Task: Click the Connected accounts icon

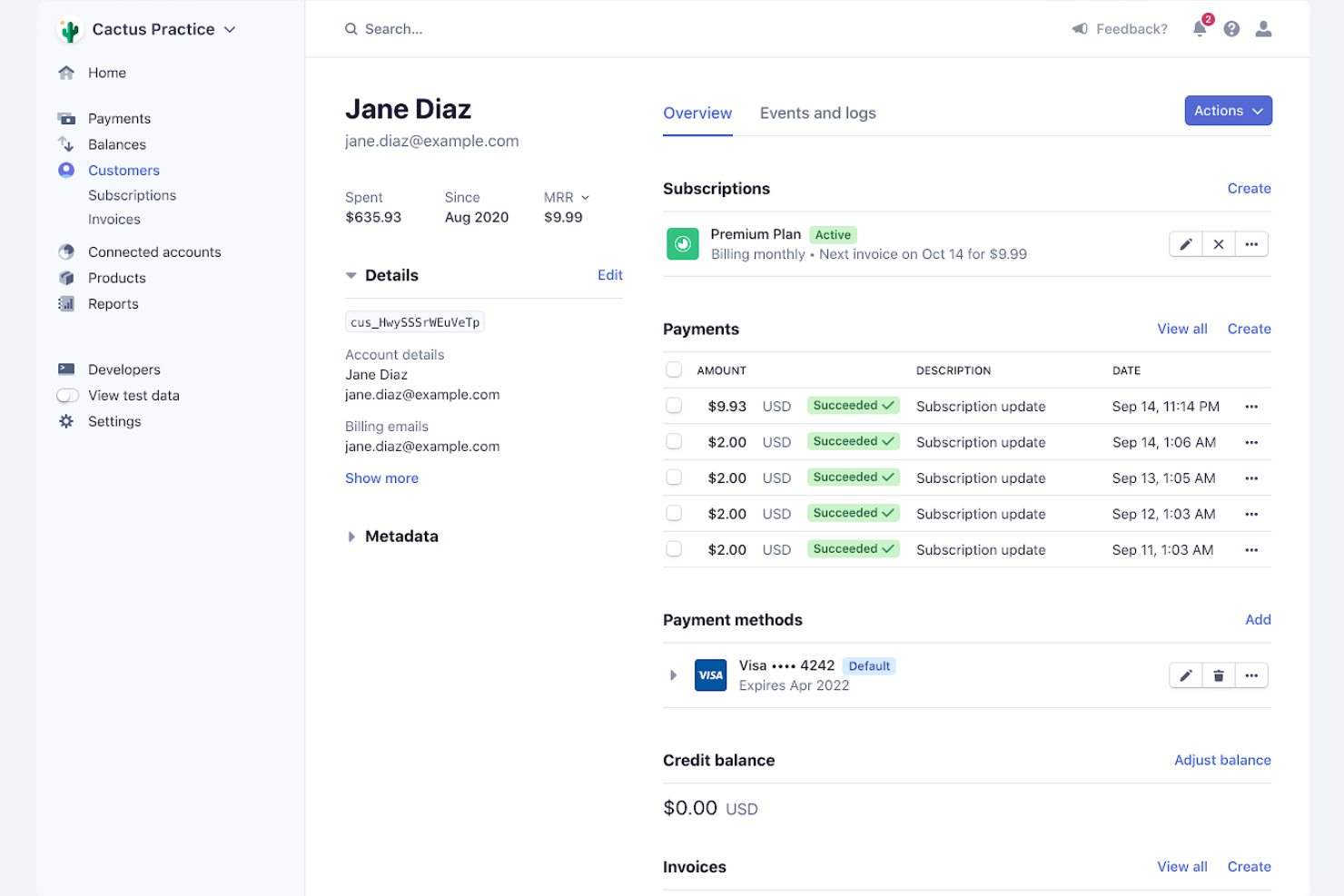Action: [x=66, y=251]
